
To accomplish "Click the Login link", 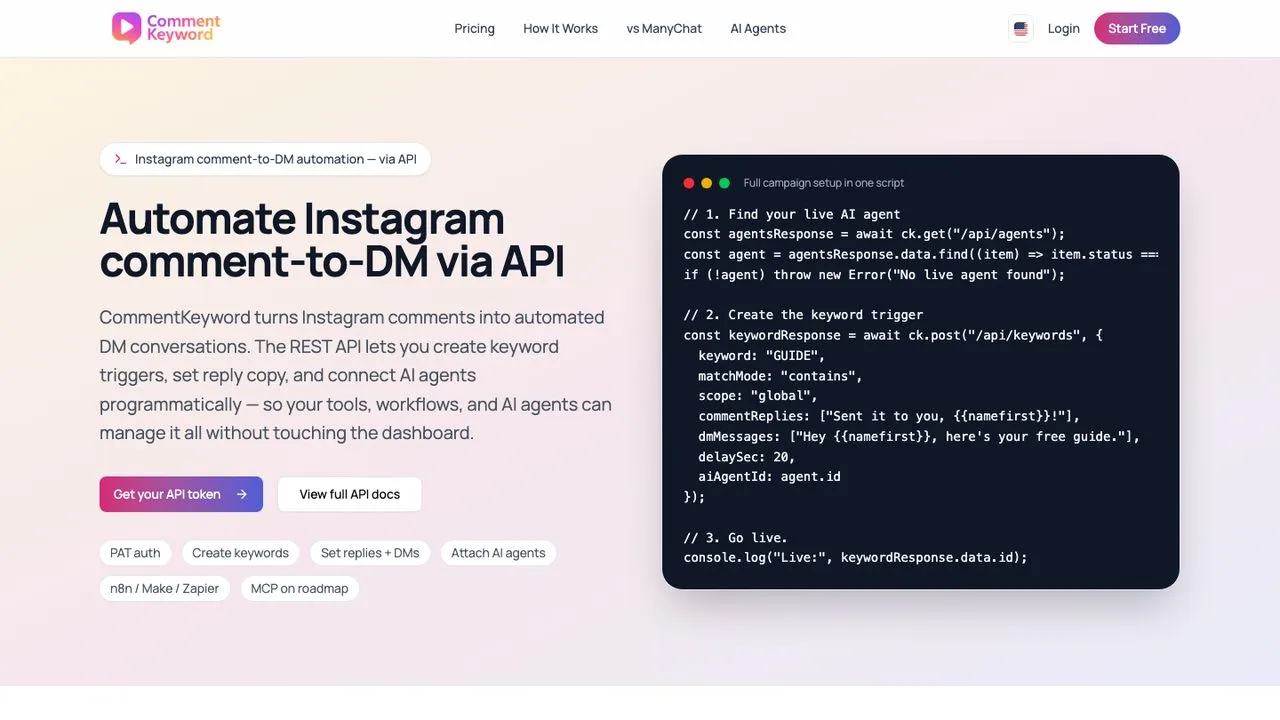I will (x=1064, y=29).
